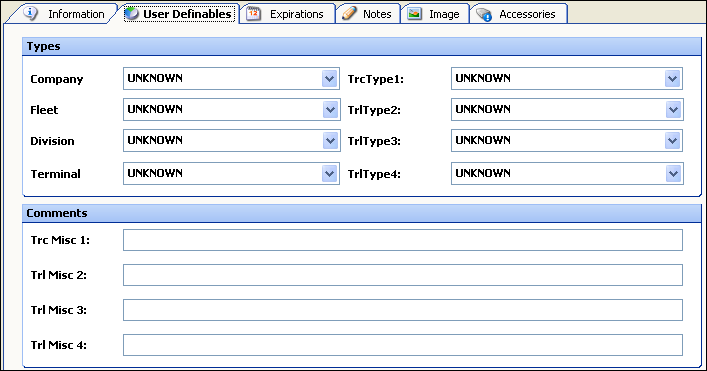
Task: Focus the Trl Misc 2 text field
Action: [x=403, y=275]
